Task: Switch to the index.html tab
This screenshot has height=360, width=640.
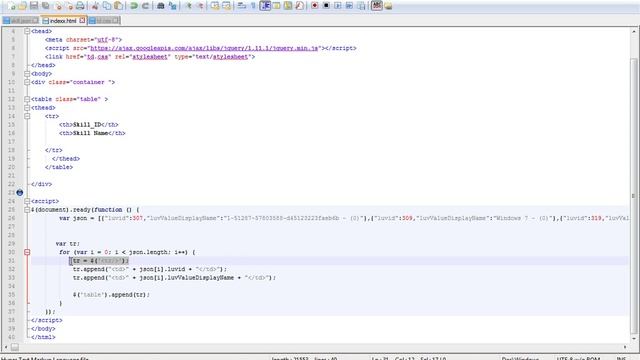Action: point(63,20)
